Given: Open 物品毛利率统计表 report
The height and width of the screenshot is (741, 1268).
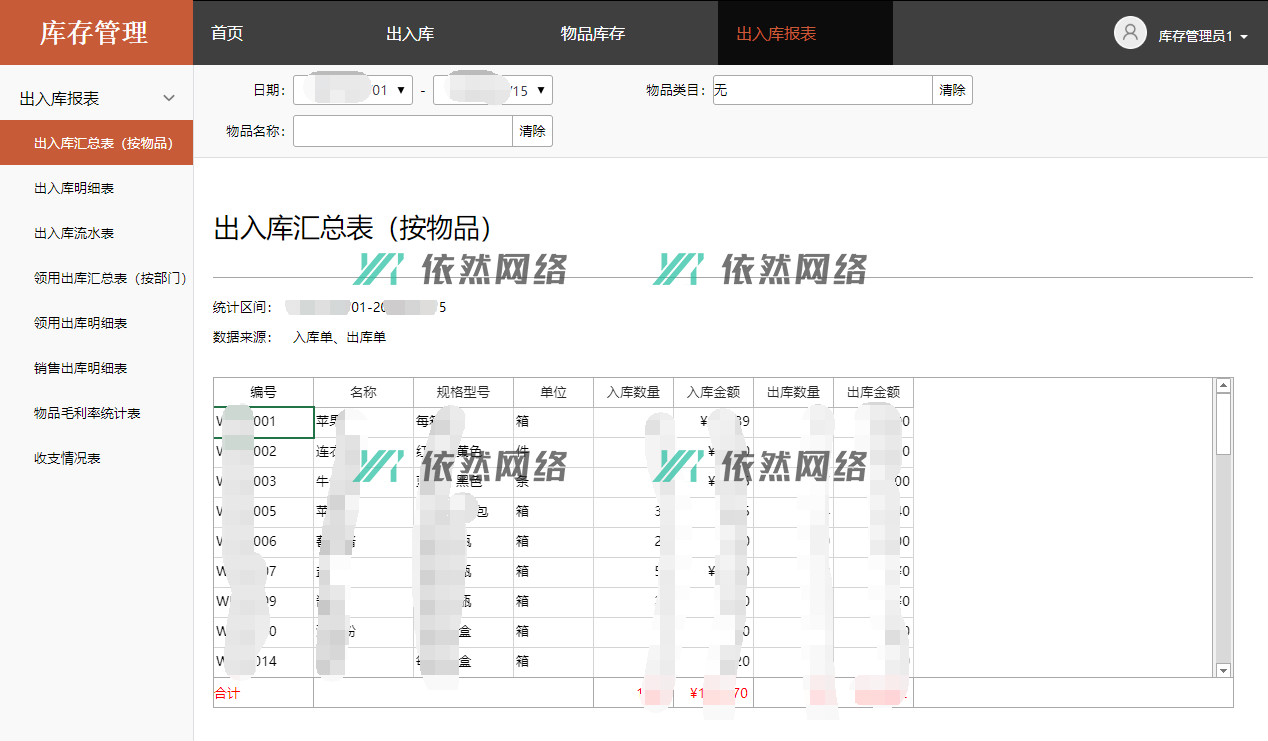Looking at the screenshot, I should coord(87,413).
